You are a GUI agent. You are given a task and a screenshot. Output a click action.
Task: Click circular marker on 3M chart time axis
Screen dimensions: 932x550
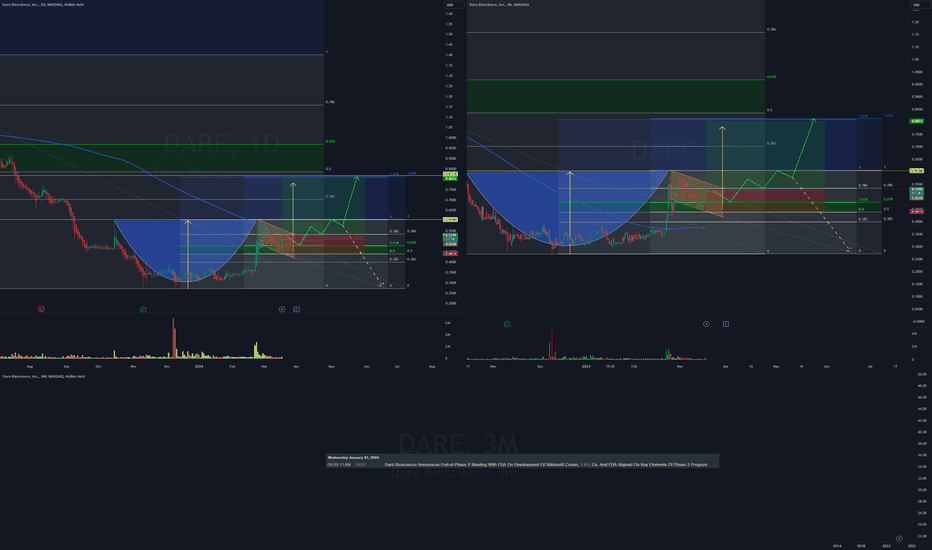[x=899, y=539]
